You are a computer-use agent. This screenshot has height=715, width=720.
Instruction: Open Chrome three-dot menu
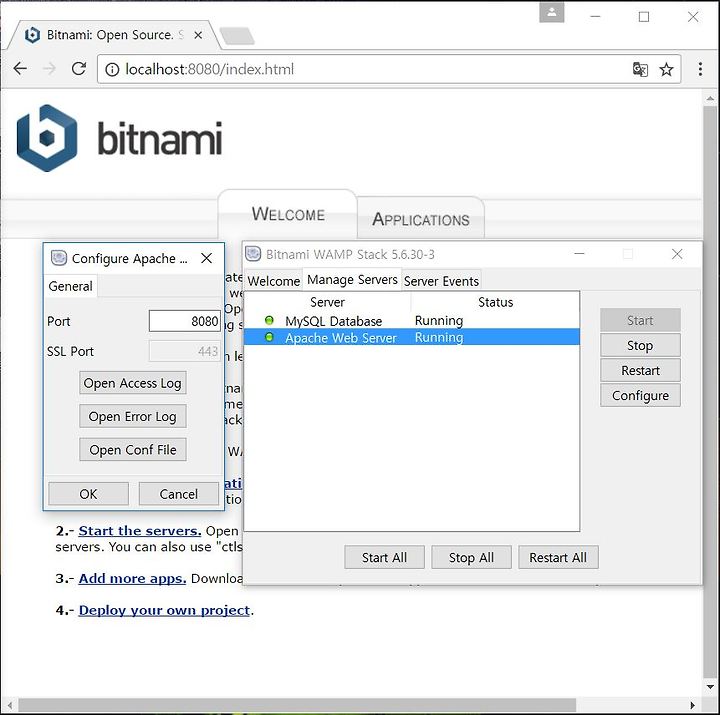tap(700, 69)
